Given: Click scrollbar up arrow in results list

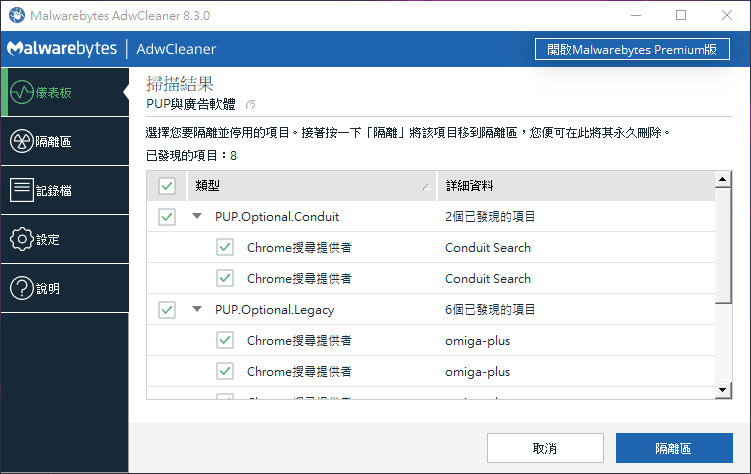Looking at the screenshot, I should 723,180.
